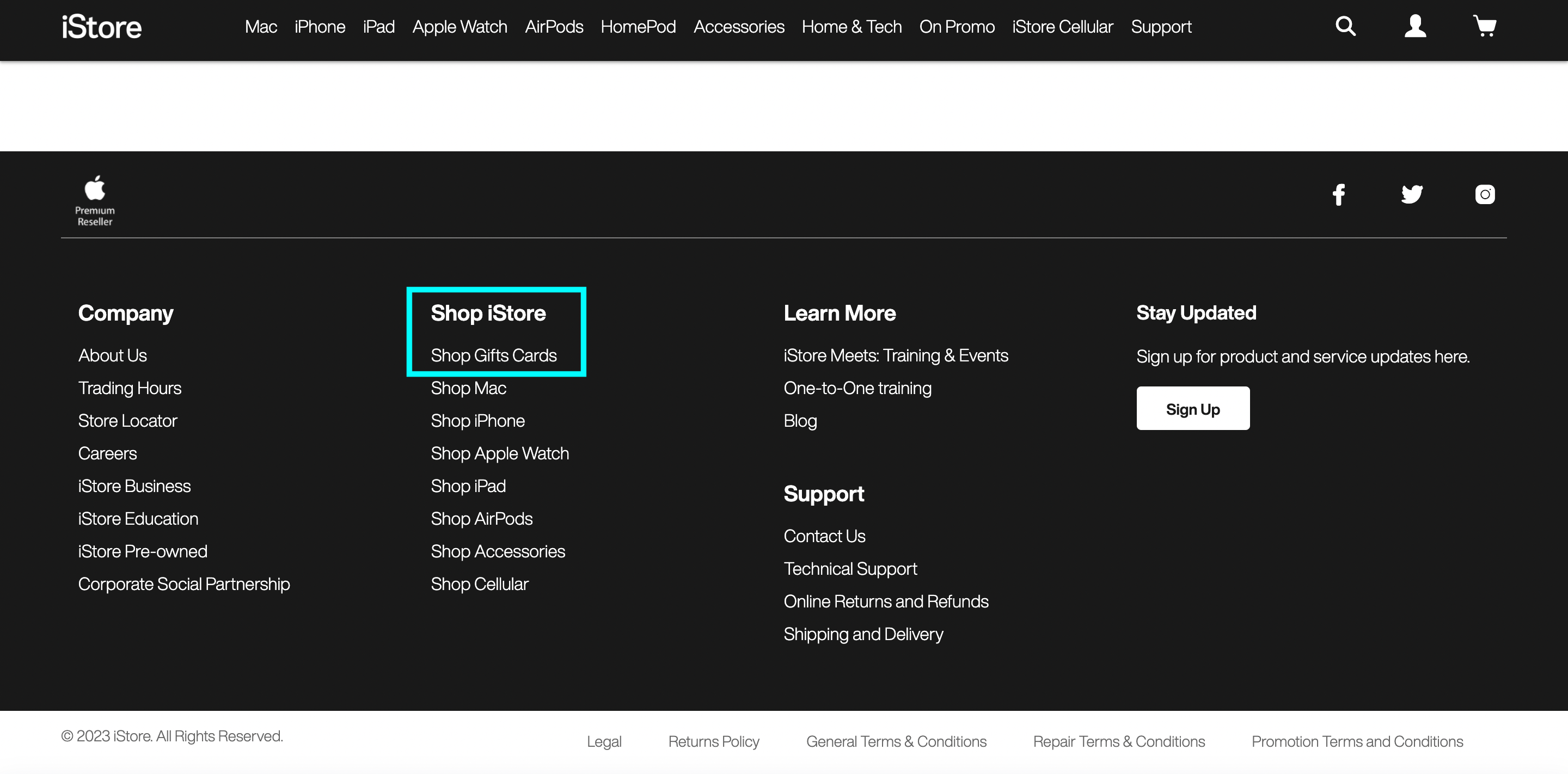Open Repair Terms & Conditions link

(1119, 742)
